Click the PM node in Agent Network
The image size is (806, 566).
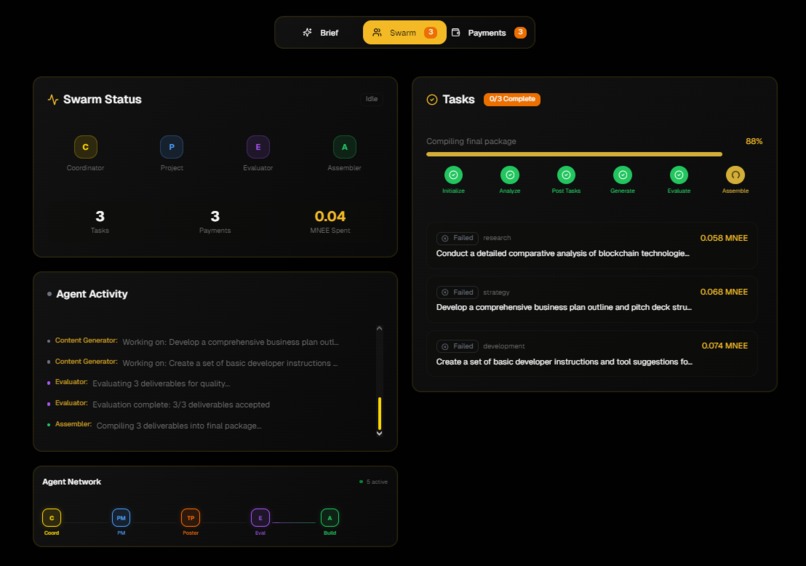coord(121,518)
